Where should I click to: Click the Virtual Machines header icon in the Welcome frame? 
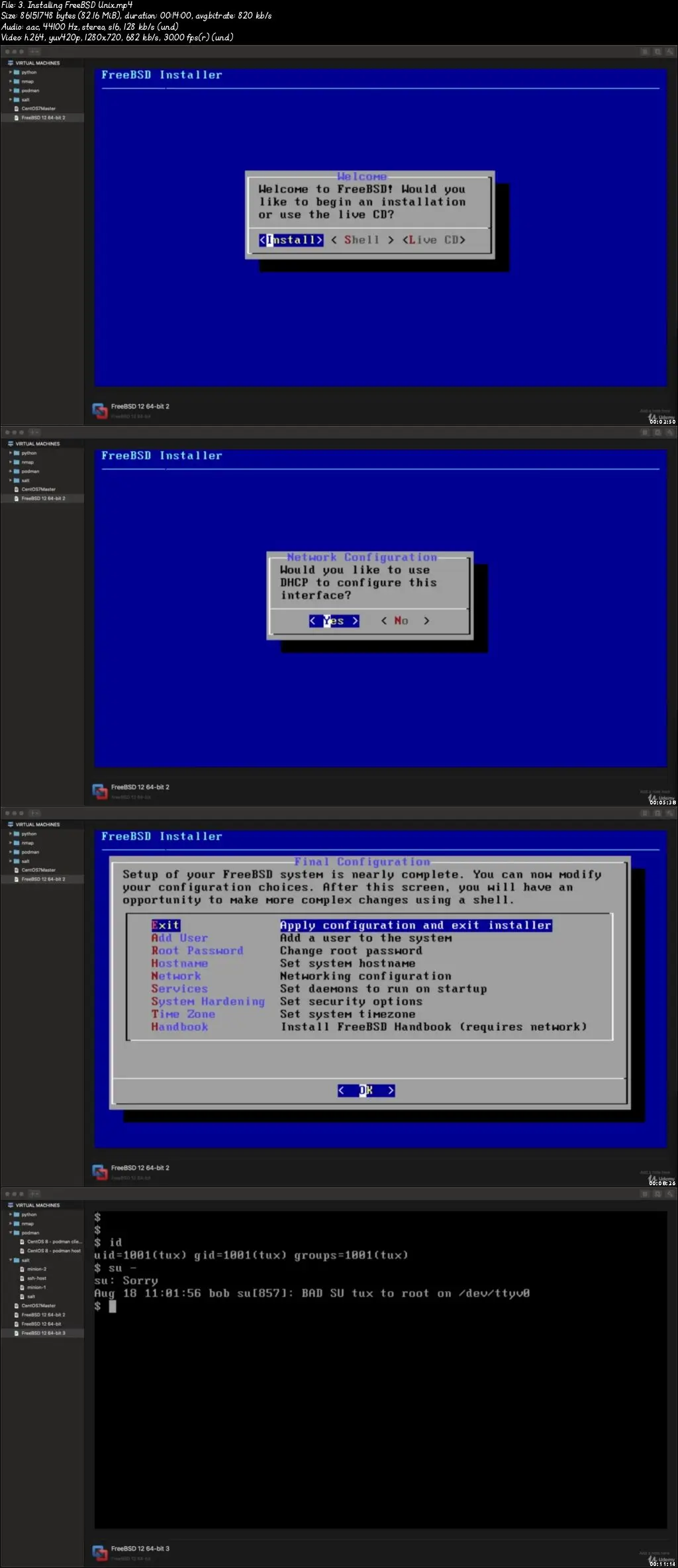(x=11, y=63)
